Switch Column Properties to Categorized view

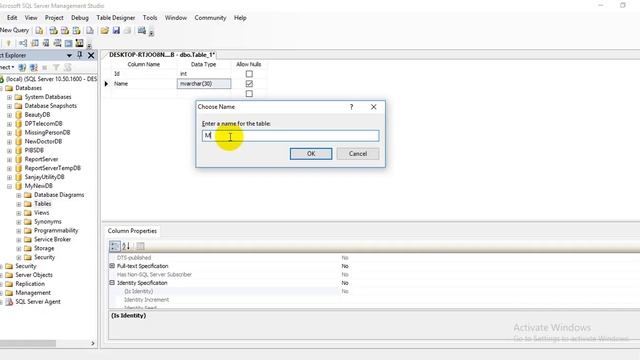[115, 246]
